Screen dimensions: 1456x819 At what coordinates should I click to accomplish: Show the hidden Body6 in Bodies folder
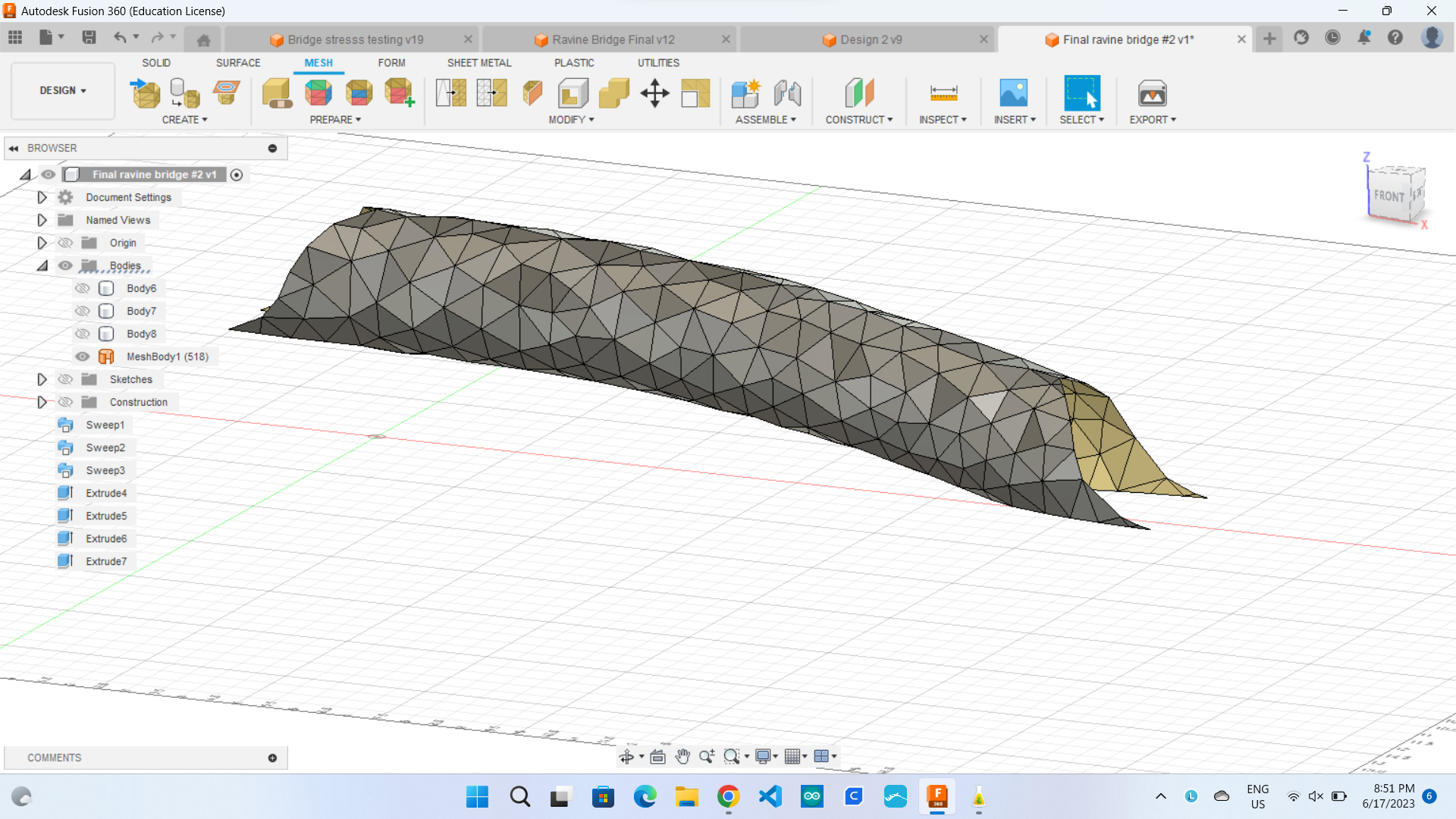tap(82, 288)
